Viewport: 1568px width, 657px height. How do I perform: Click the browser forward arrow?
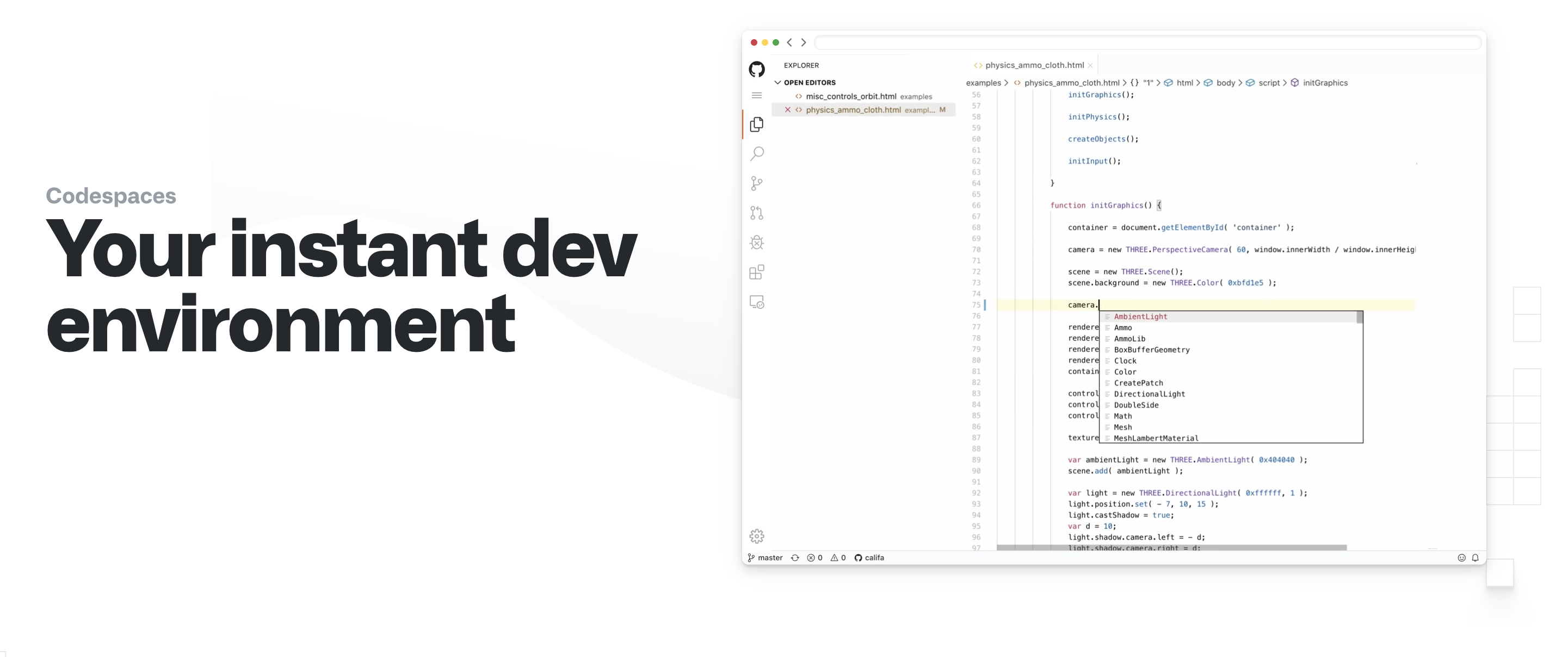coord(804,42)
